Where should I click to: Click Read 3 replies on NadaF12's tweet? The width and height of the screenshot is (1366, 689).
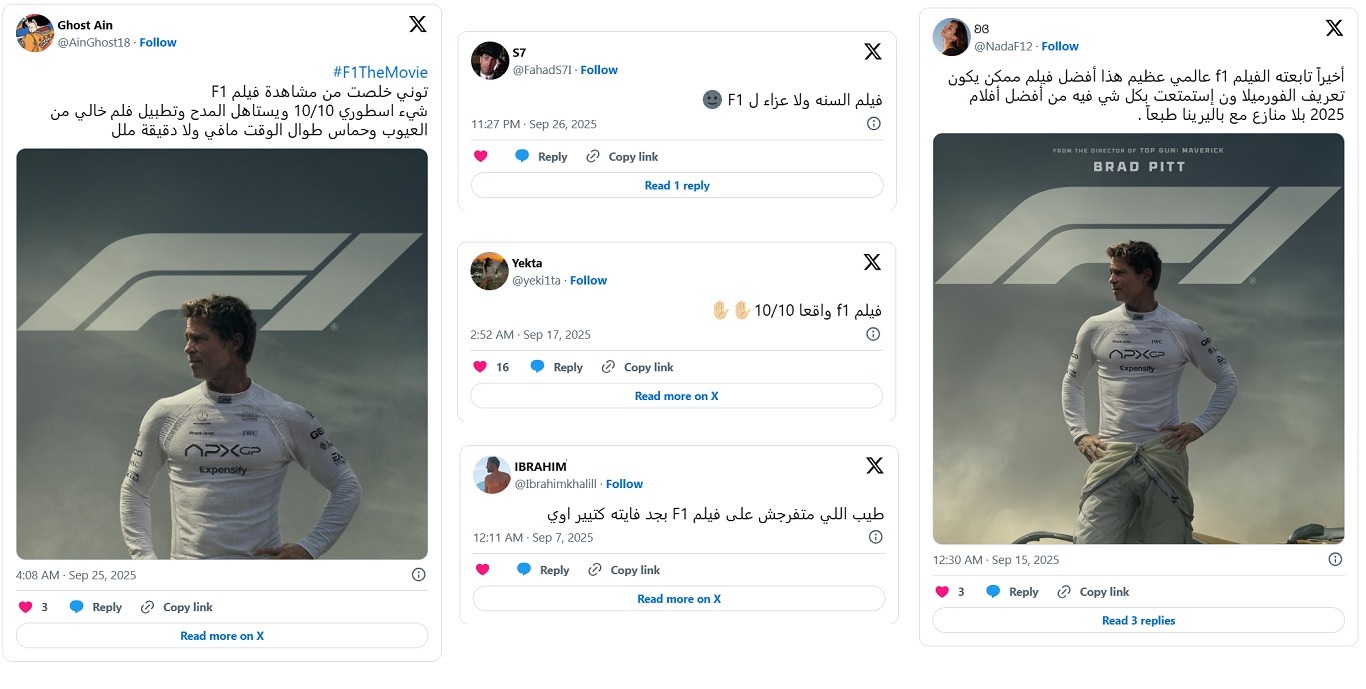[x=1138, y=620]
